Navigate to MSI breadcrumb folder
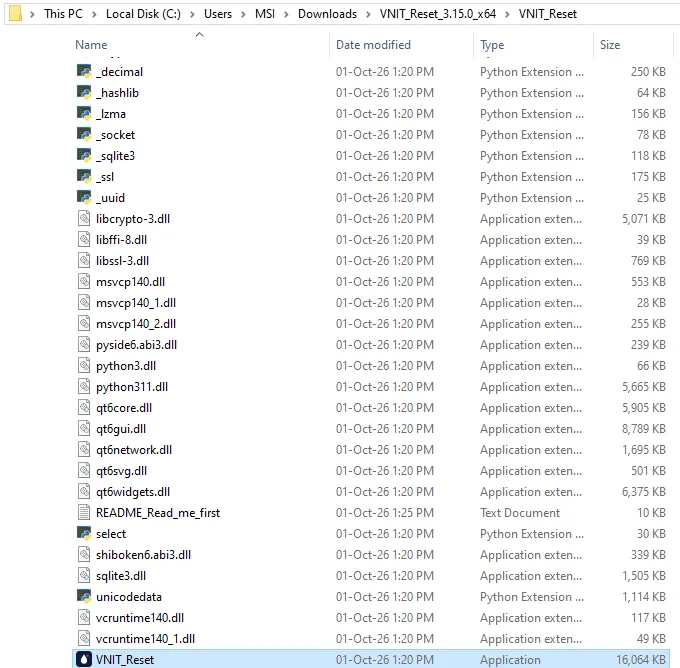The image size is (680, 668). click(265, 14)
